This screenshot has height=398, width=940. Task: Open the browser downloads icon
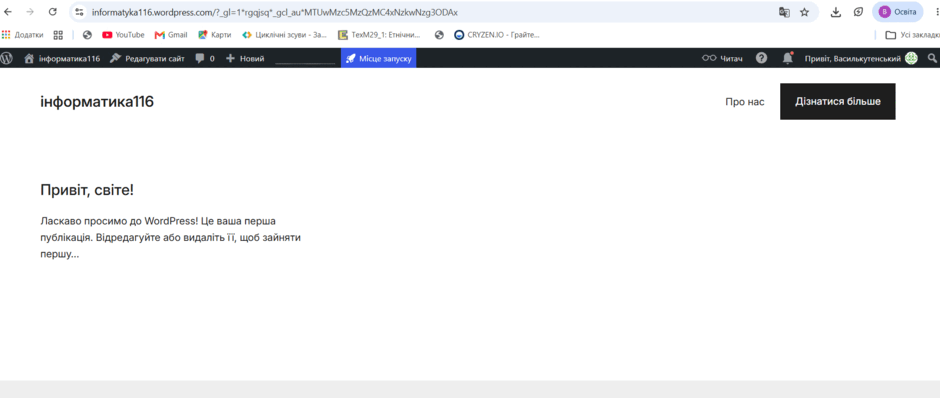coord(836,12)
